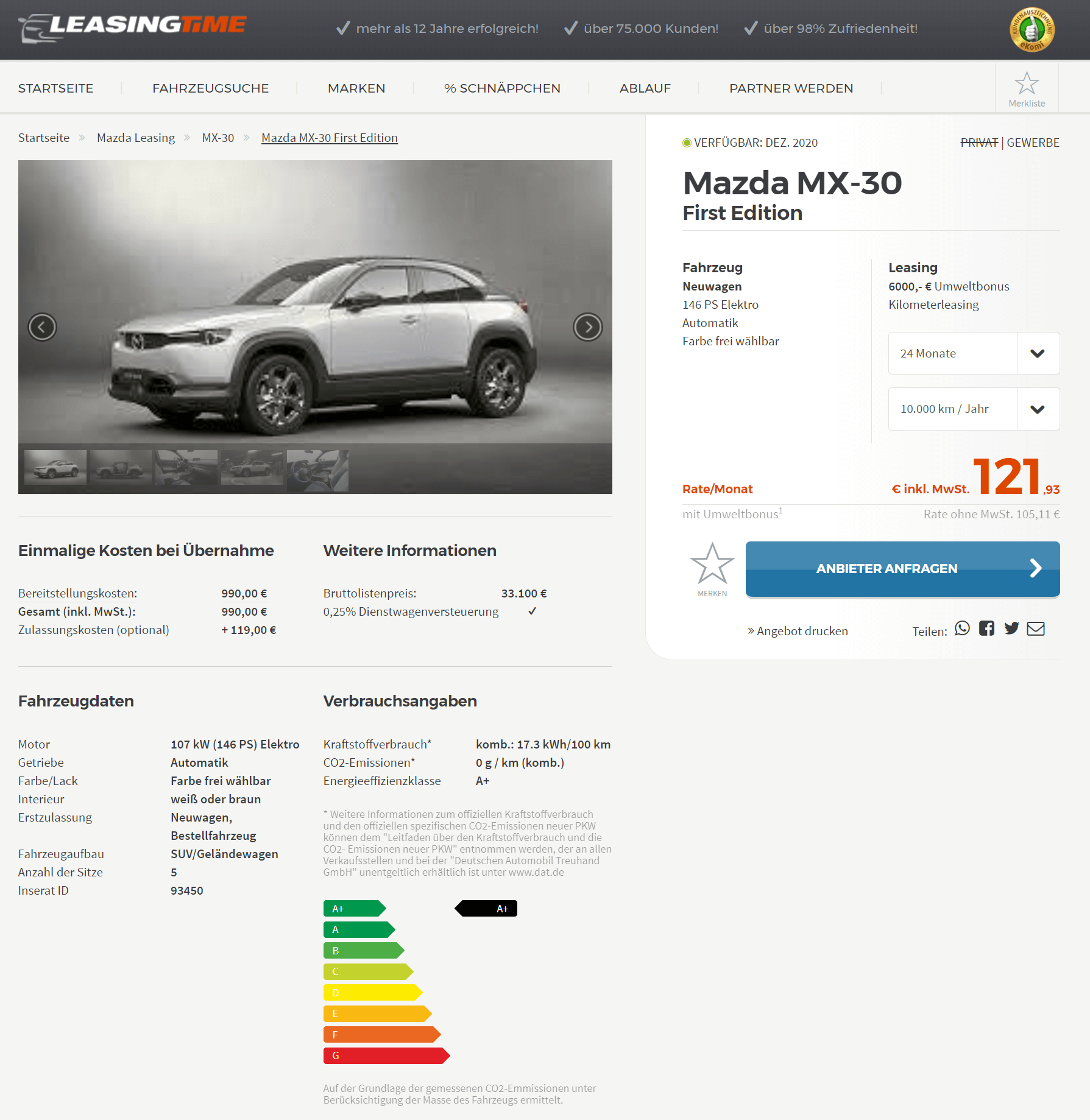Click the LeasingTime logo
This screenshot has height=1120, width=1090.
(x=133, y=28)
